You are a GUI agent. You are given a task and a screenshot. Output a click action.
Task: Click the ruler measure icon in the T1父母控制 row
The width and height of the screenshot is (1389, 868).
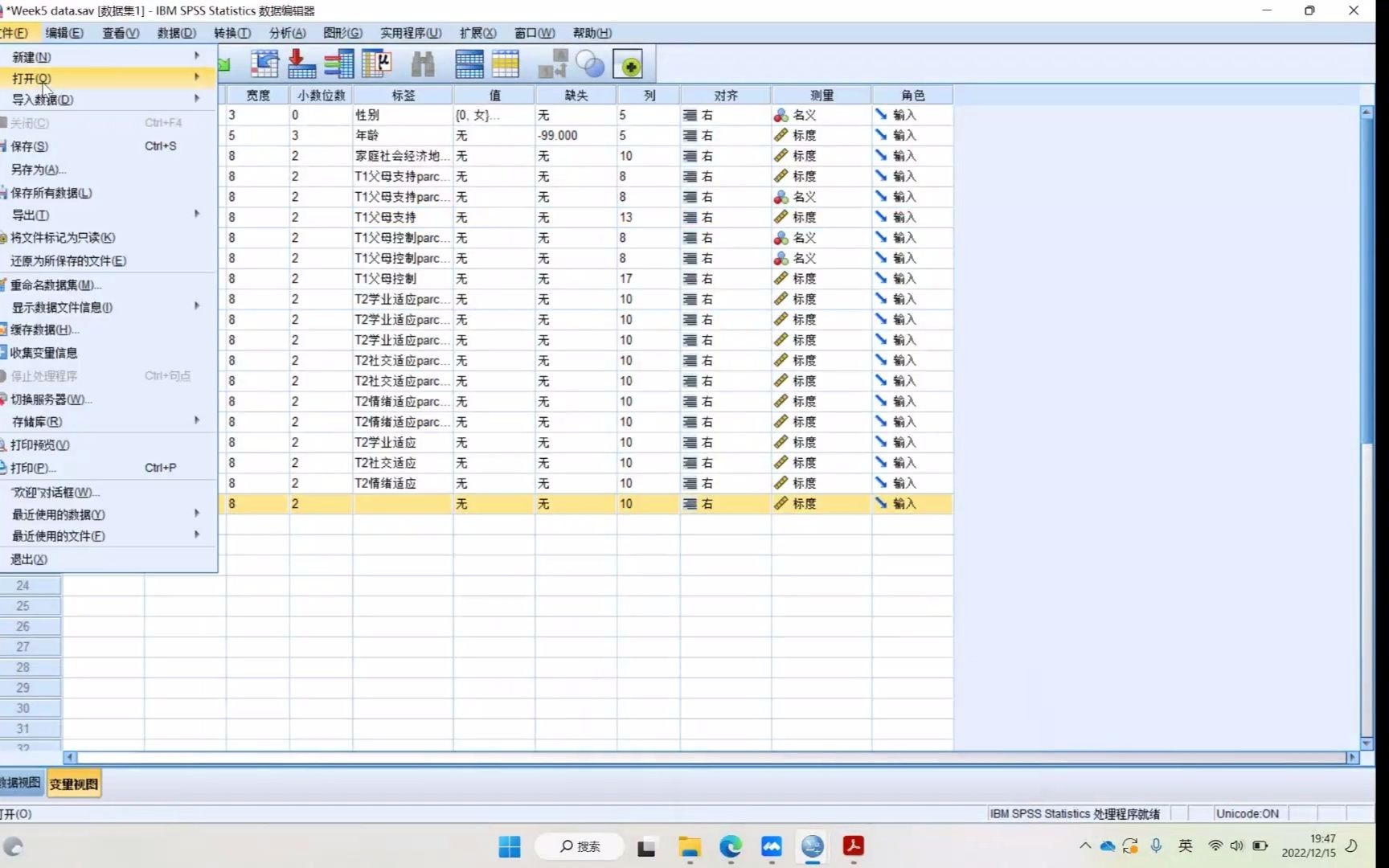click(x=781, y=278)
